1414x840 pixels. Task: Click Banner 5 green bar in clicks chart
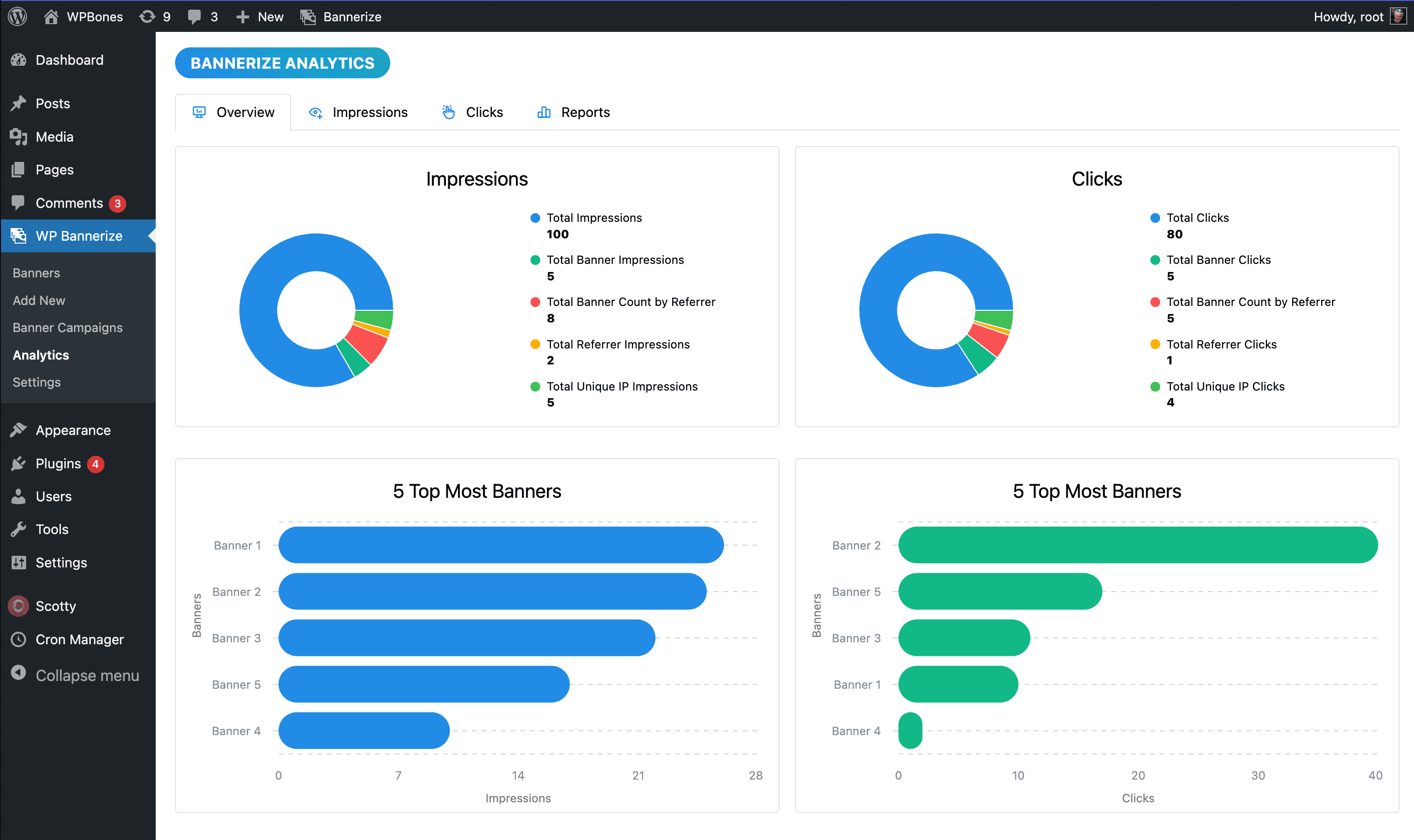1001,592
